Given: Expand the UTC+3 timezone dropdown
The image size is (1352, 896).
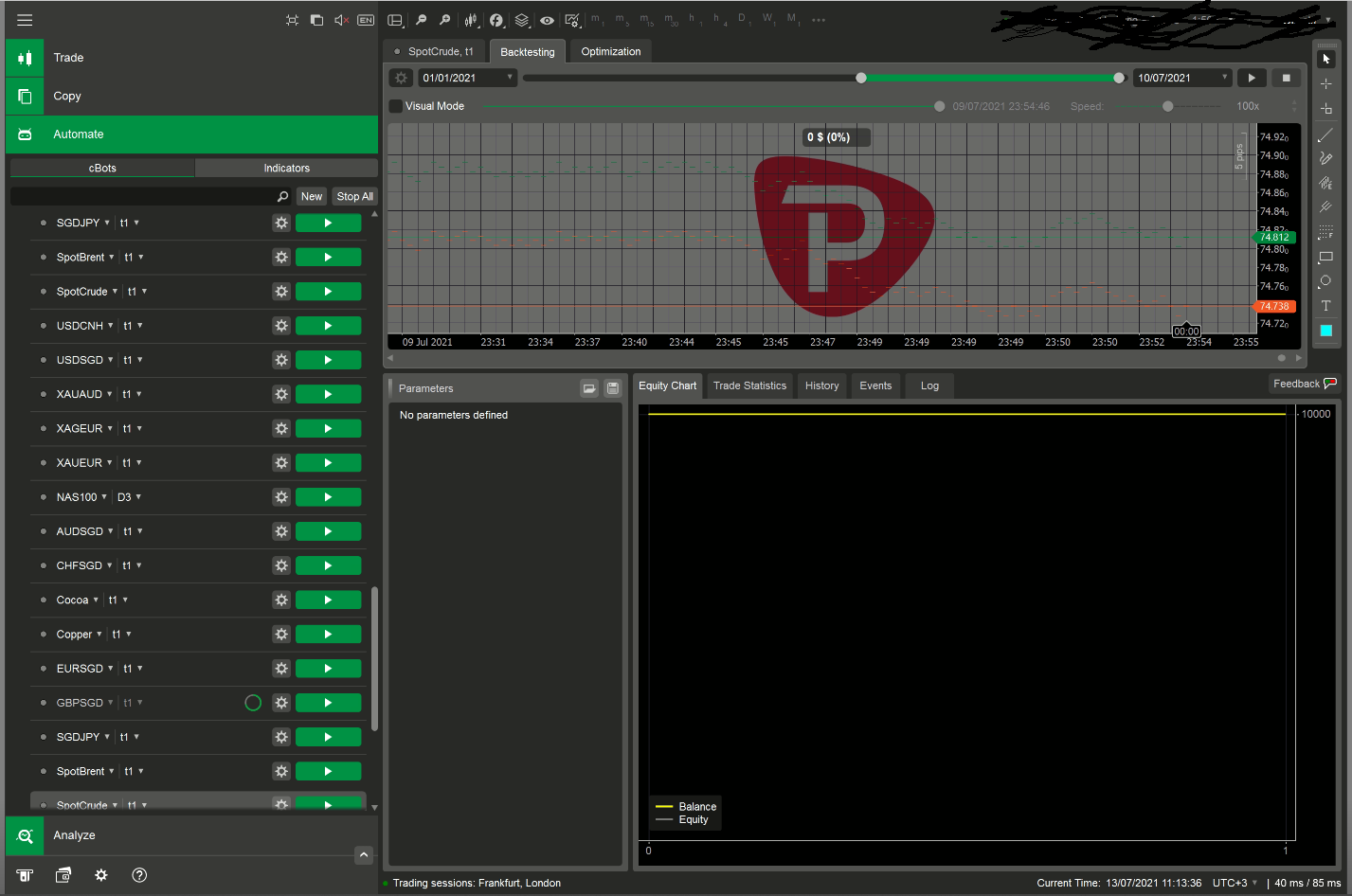Looking at the screenshot, I should click(1235, 883).
